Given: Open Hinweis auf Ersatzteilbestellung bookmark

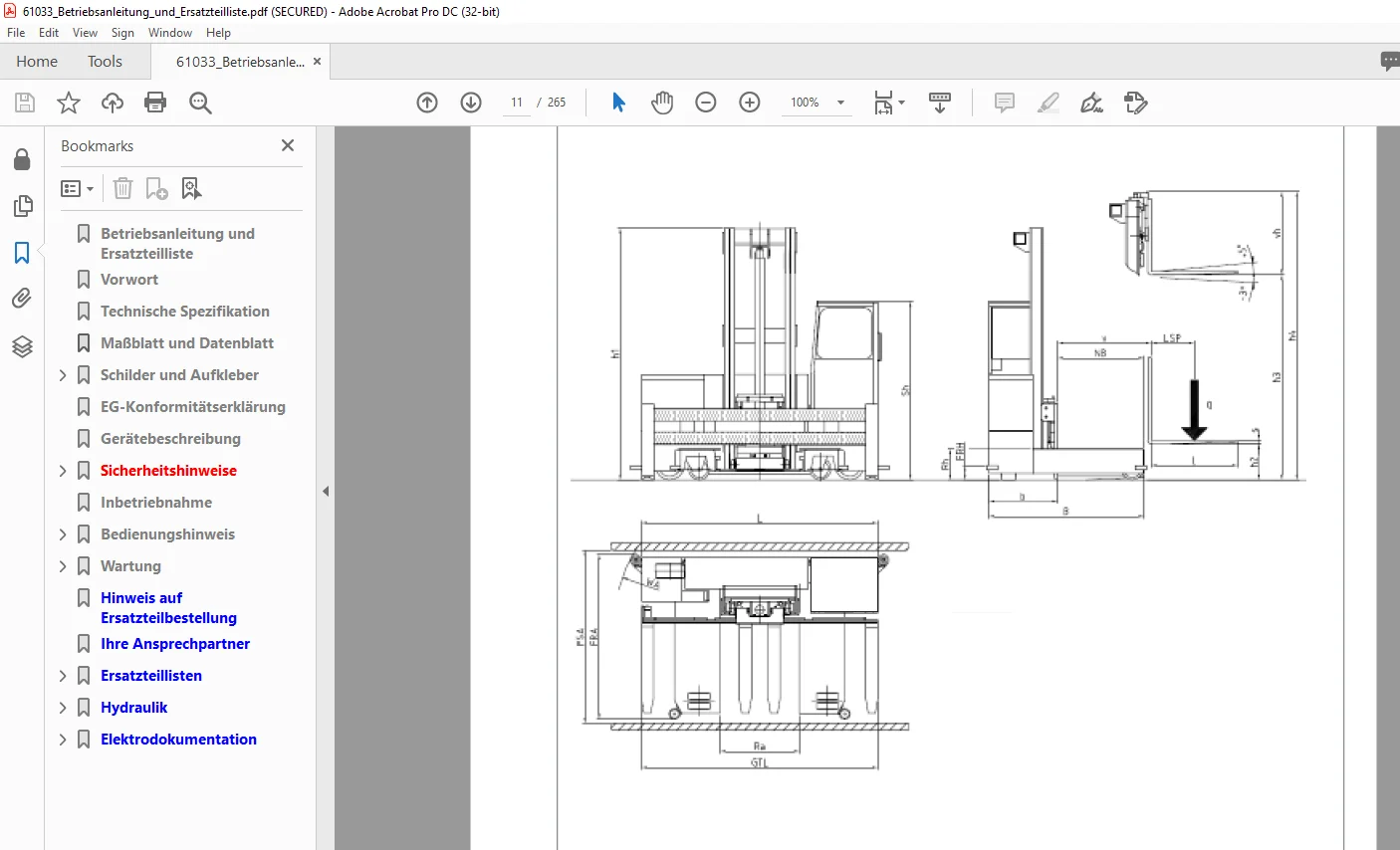Looking at the screenshot, I should (168, 608).
